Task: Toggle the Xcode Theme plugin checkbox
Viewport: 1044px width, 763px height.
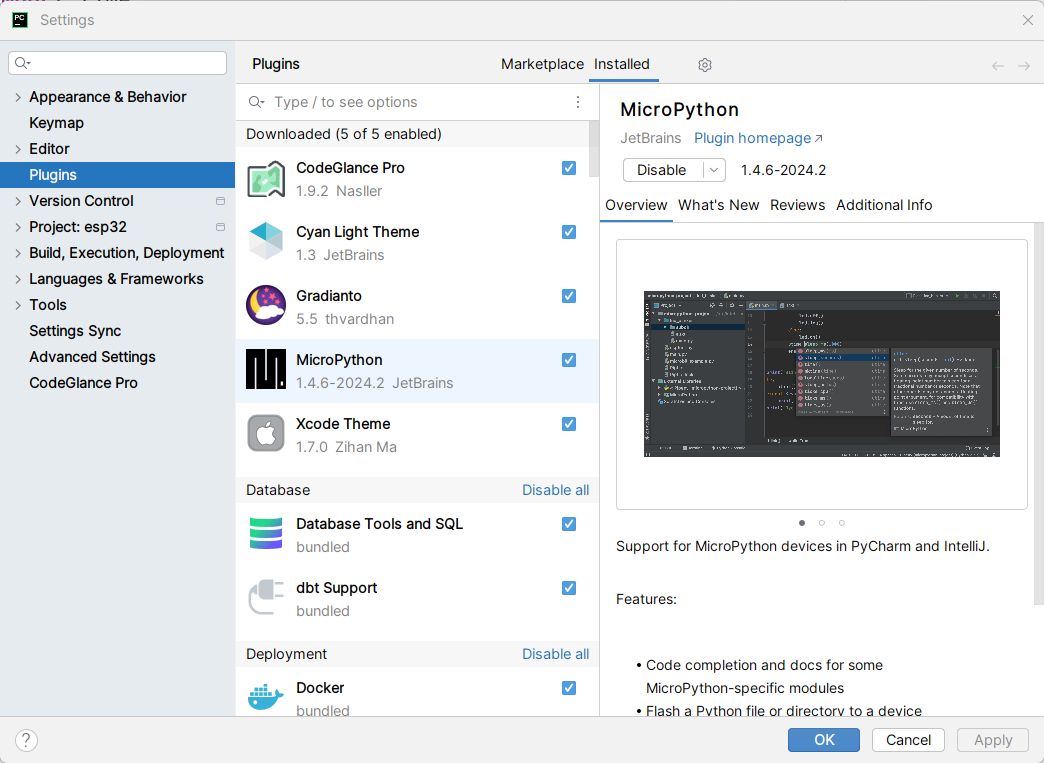Action: pos(569,423)
